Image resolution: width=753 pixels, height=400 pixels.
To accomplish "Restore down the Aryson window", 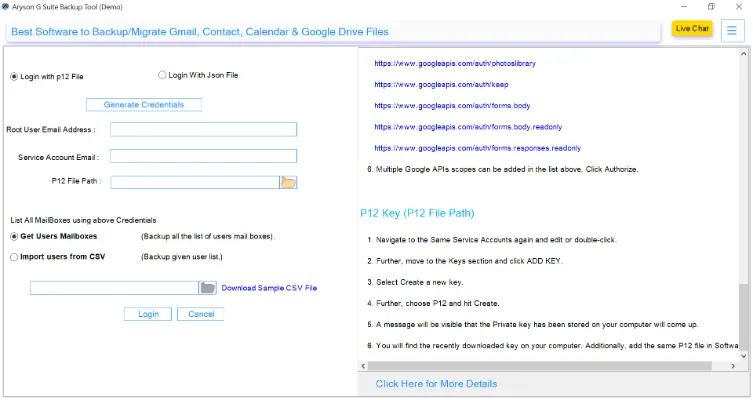I will pyautogui.click(x=711, y=7).
